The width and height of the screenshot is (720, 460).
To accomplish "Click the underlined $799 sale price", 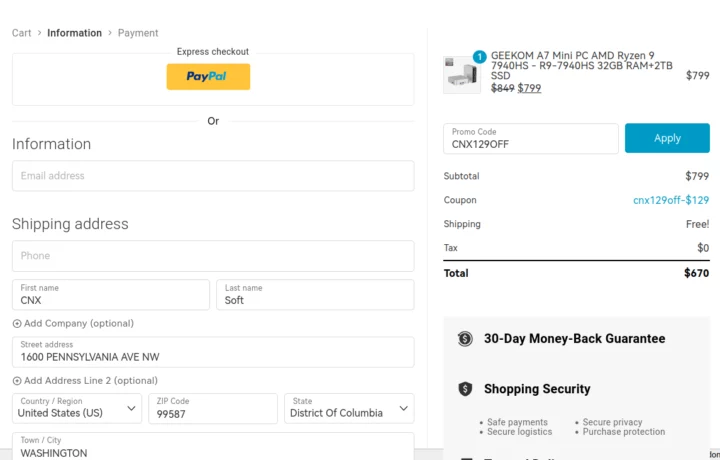I will coord(529,88).
